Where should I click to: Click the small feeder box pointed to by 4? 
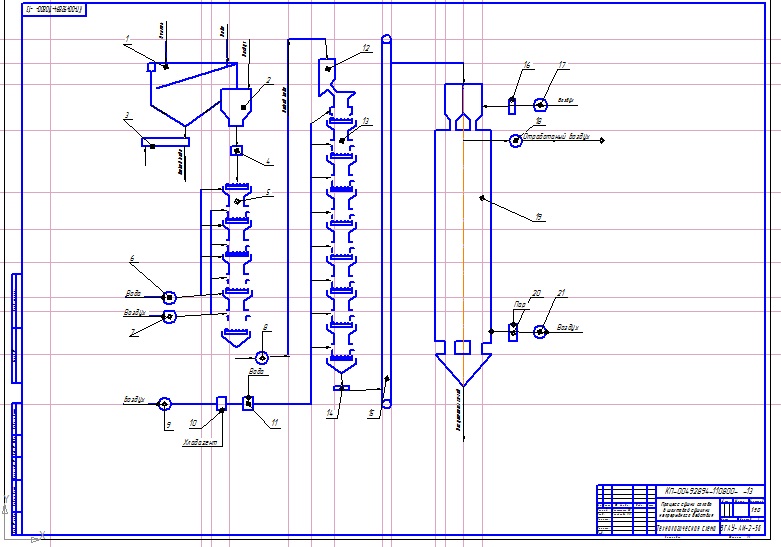[237, 150]
